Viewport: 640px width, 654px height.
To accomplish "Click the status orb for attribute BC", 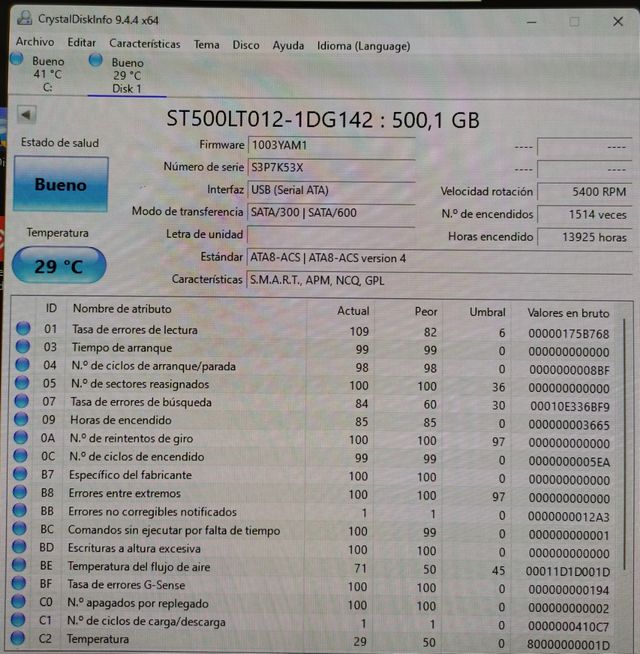I will tap(19, 528).
